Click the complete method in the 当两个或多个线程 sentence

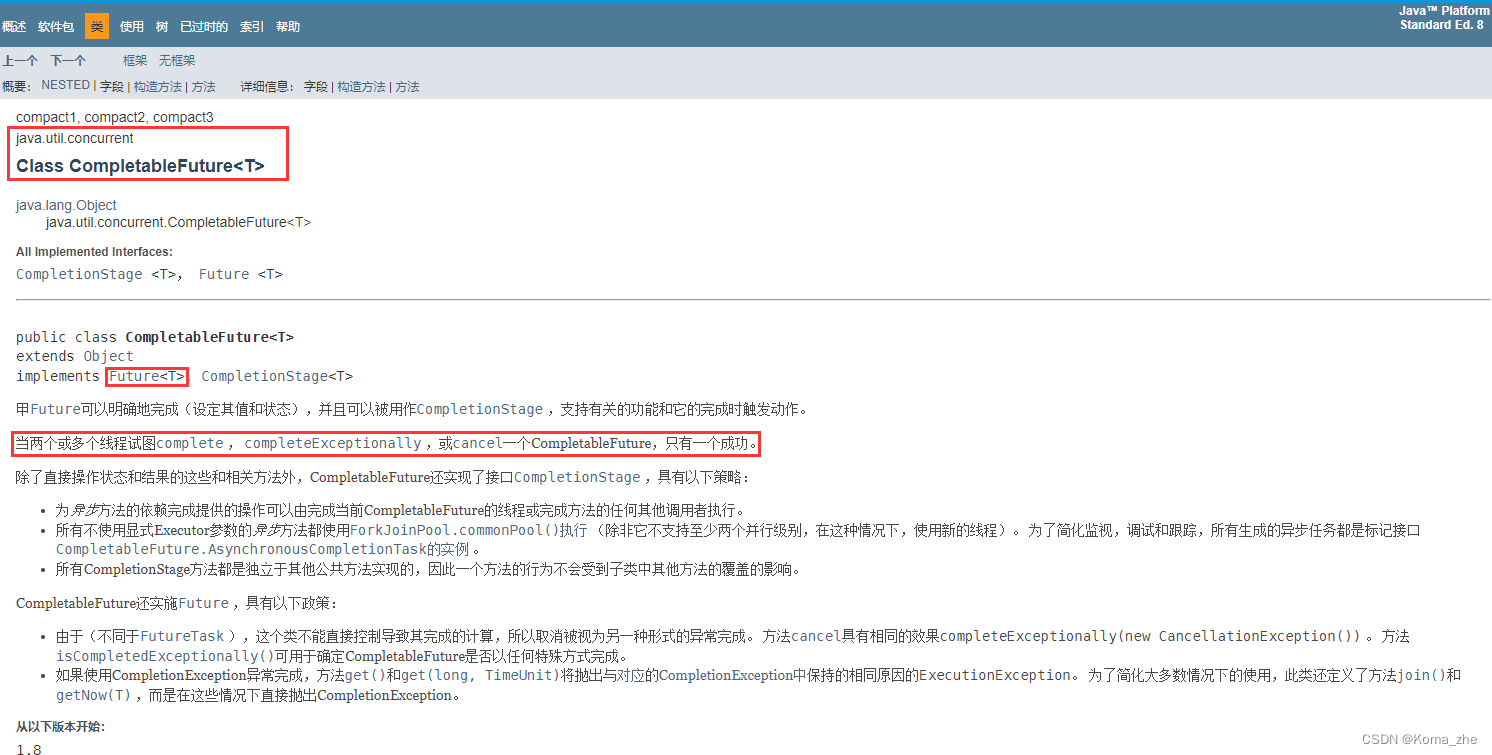point(190,443)
